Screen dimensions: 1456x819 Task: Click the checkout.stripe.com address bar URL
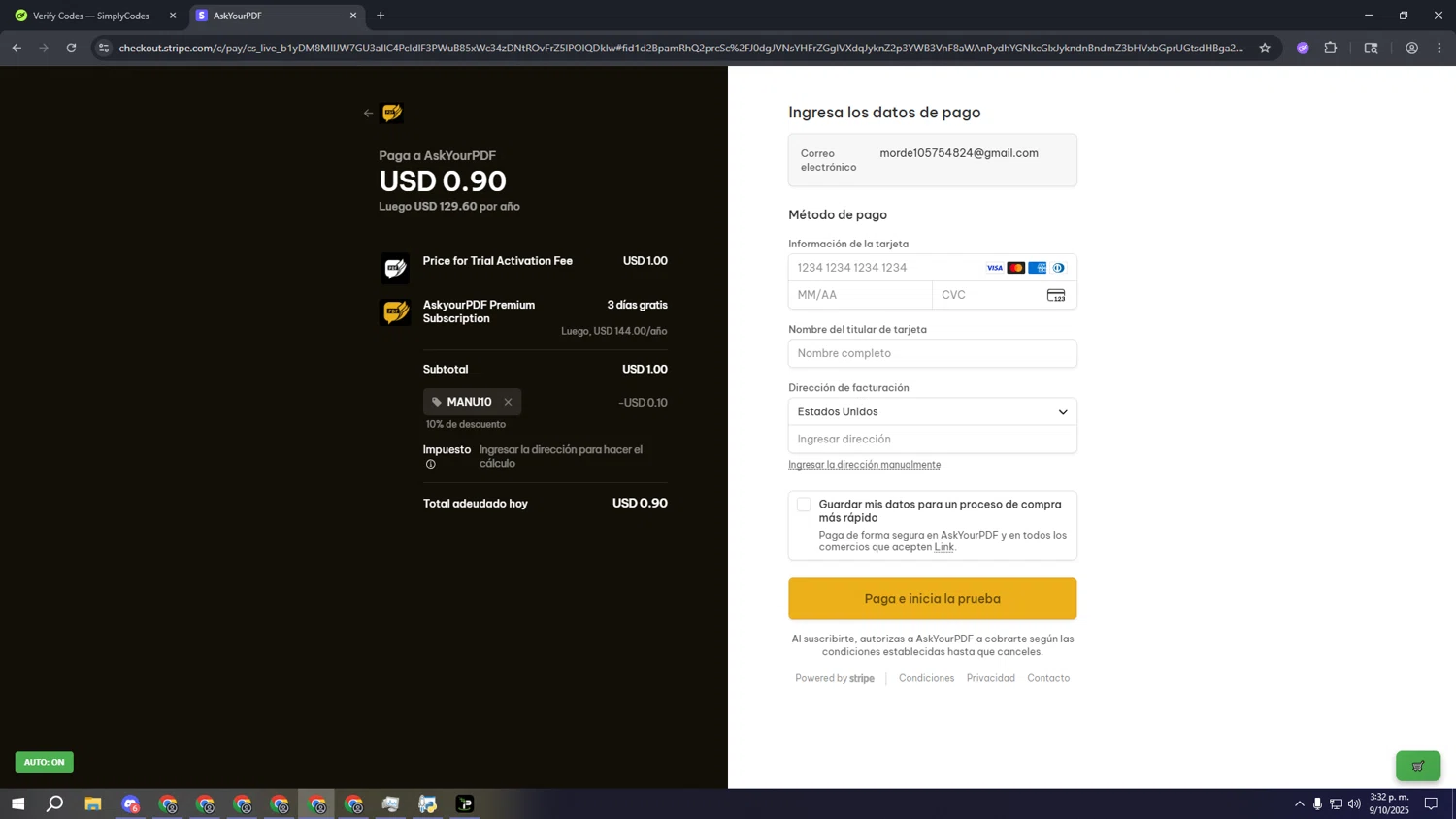point(679,48)
